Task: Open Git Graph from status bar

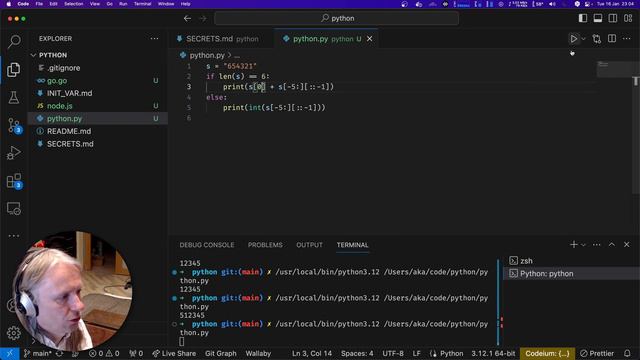Action: pos(220,353)
